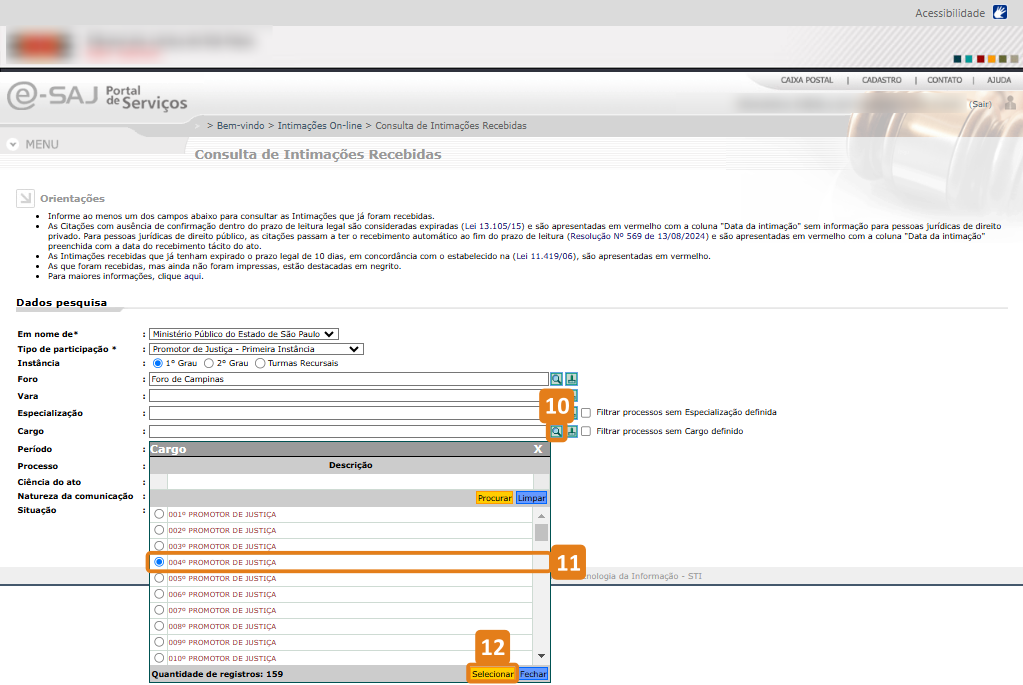Click the dark teal color theme swatch
The image size is (1023, 685).
(x=958, y=59)
